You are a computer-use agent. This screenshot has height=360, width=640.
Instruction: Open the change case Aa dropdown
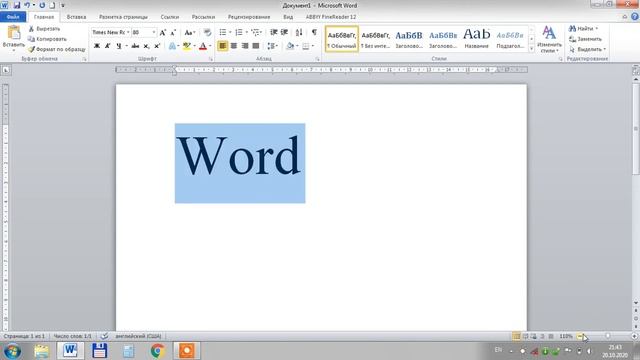click(x=190, y=33)
